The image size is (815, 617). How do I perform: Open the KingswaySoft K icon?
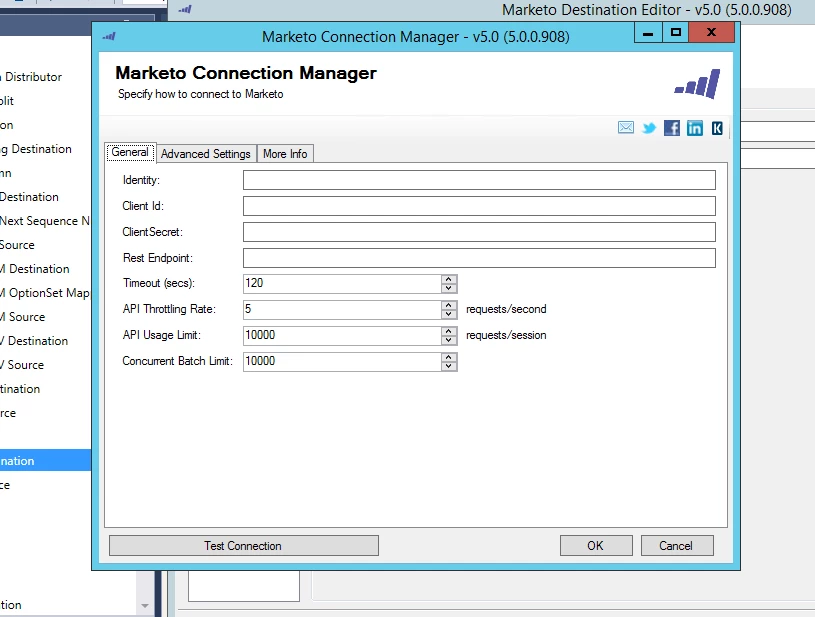pos(717,128)
